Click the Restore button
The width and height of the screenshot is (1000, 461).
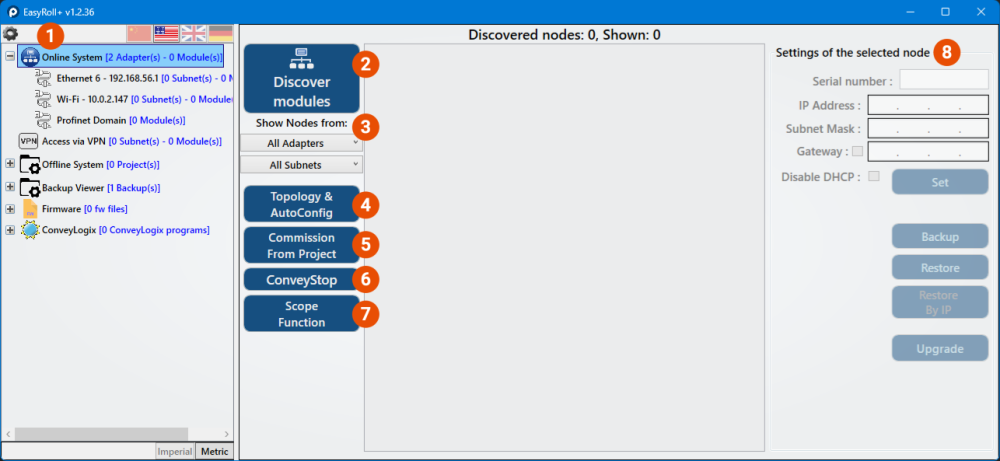click(x=940, y=267)
